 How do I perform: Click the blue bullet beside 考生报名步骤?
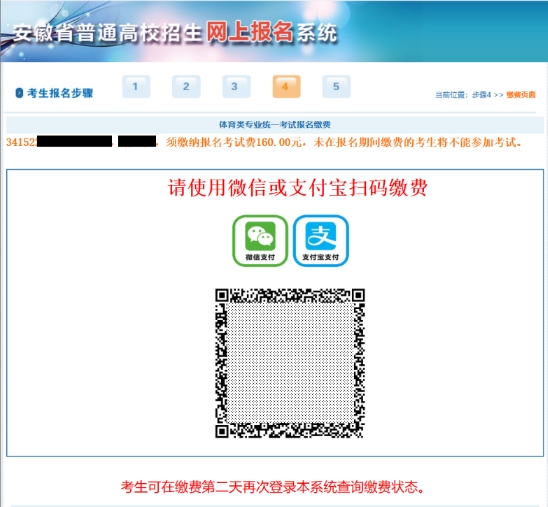pyautogui.click(x=19, y=93)
